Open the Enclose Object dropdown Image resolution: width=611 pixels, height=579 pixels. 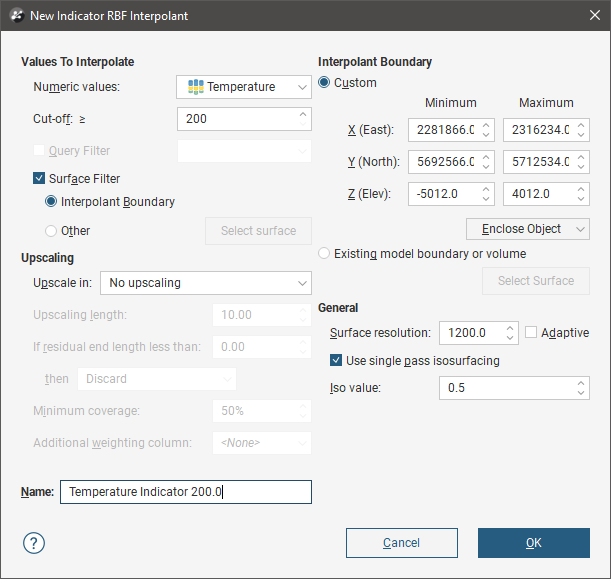pyautogui.click(x=527, y=229)
